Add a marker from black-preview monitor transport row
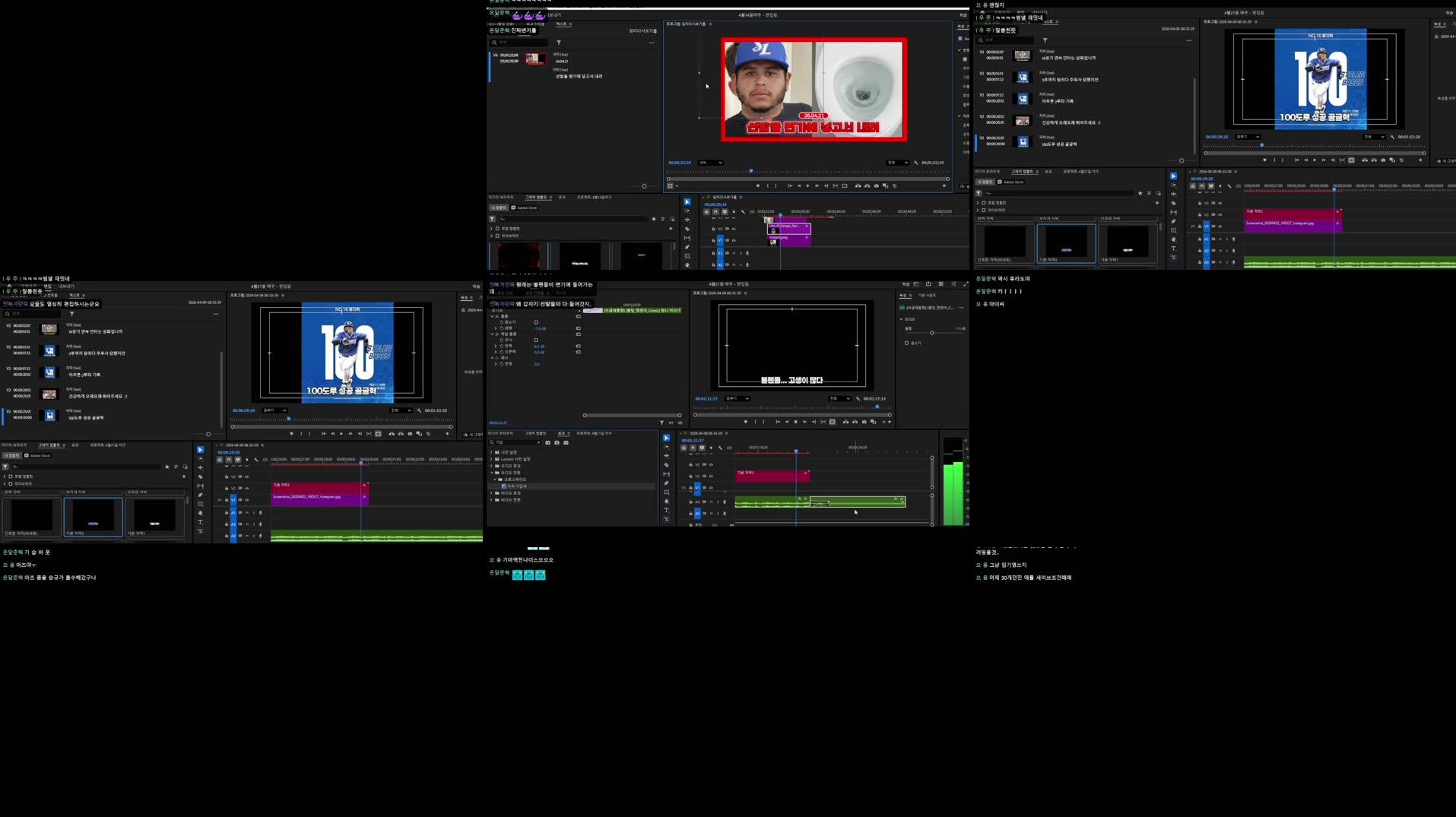 pos(746,422)
